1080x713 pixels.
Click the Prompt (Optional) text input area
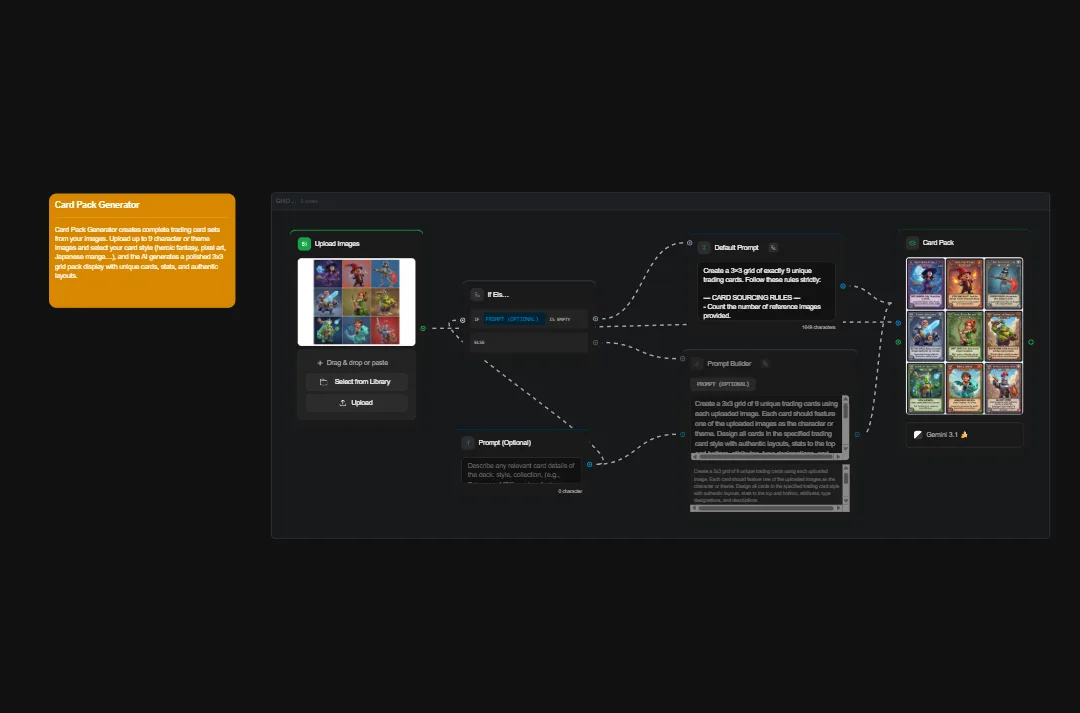pyautogui.click(x=521, y=468)
